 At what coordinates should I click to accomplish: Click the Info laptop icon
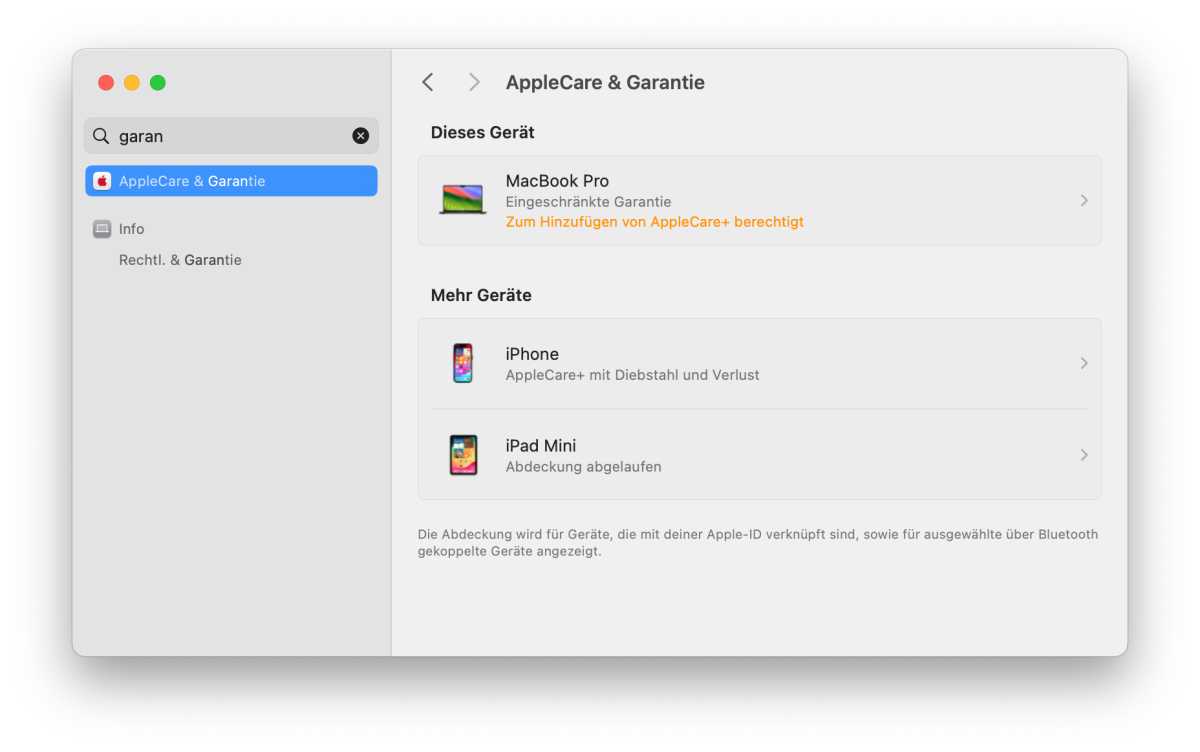[102, 229]
